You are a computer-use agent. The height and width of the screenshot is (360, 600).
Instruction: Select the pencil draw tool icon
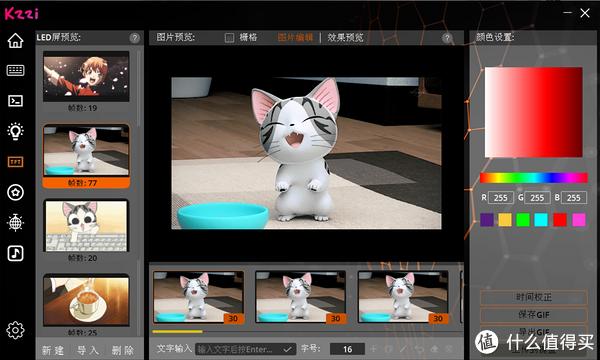(403, 349)
